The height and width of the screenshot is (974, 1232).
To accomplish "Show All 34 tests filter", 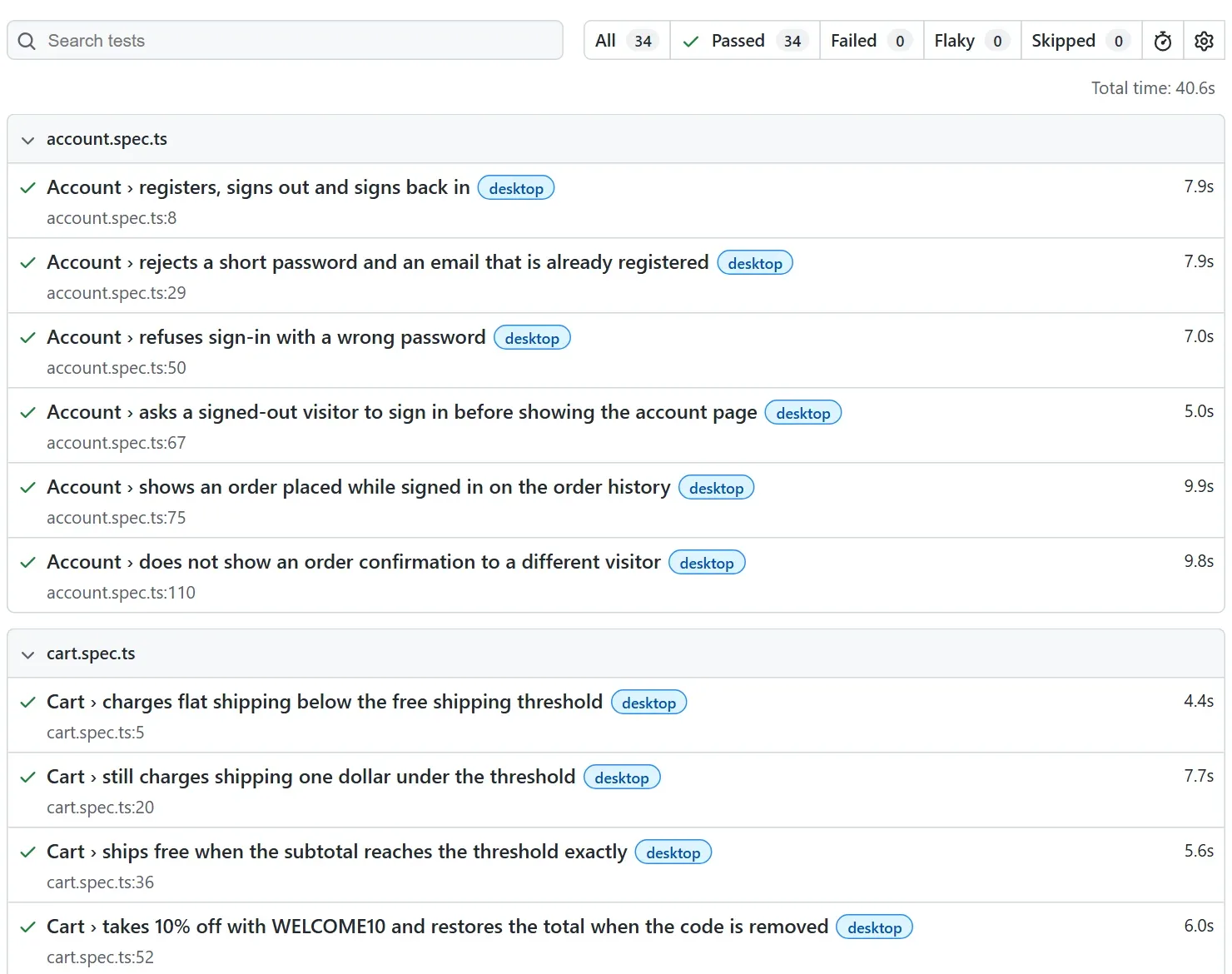I will click(x=627, y=41).
